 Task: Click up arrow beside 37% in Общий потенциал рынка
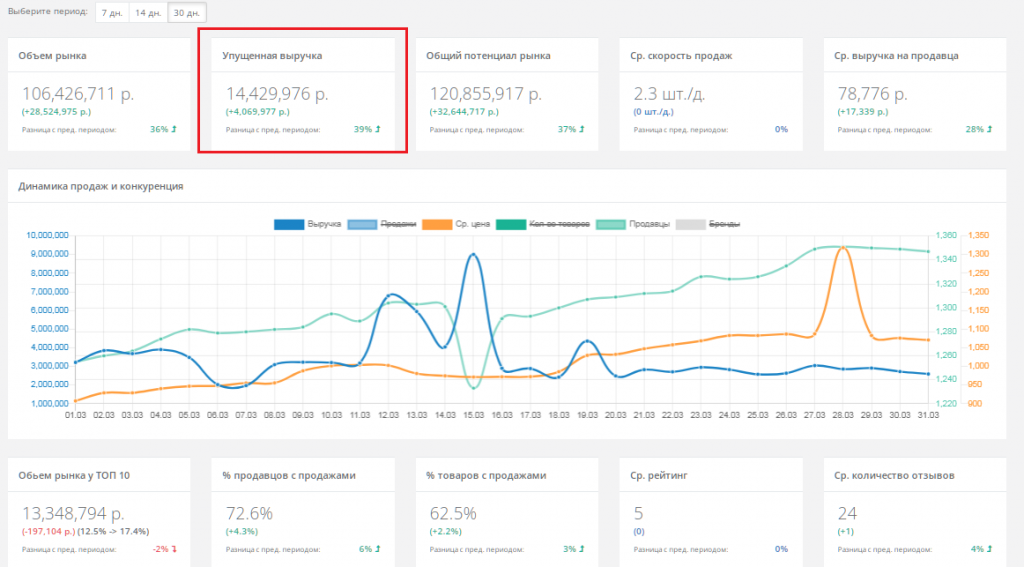[x=582, y=130]
